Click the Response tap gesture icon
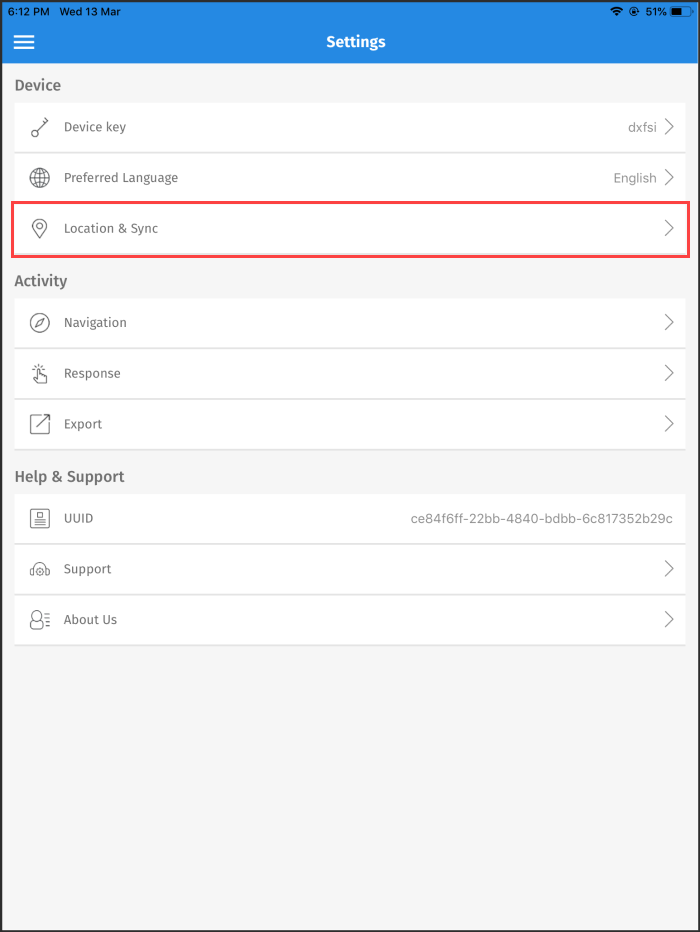Viewport: 700px width, 932px height. [x=39, y=373]
